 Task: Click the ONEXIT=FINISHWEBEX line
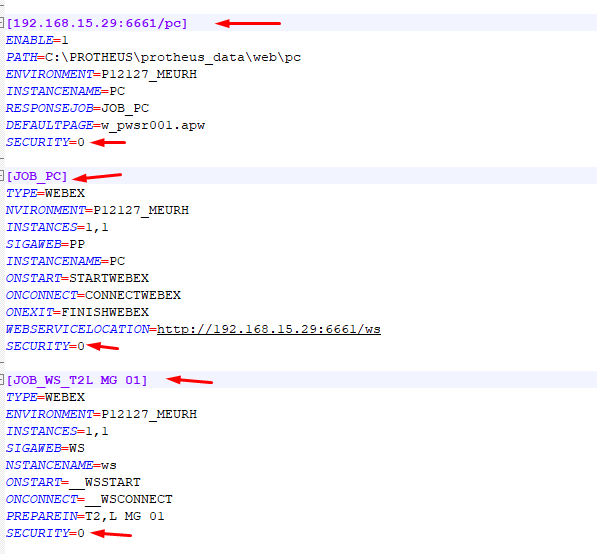pyautogui.click(x=77, y=312)
